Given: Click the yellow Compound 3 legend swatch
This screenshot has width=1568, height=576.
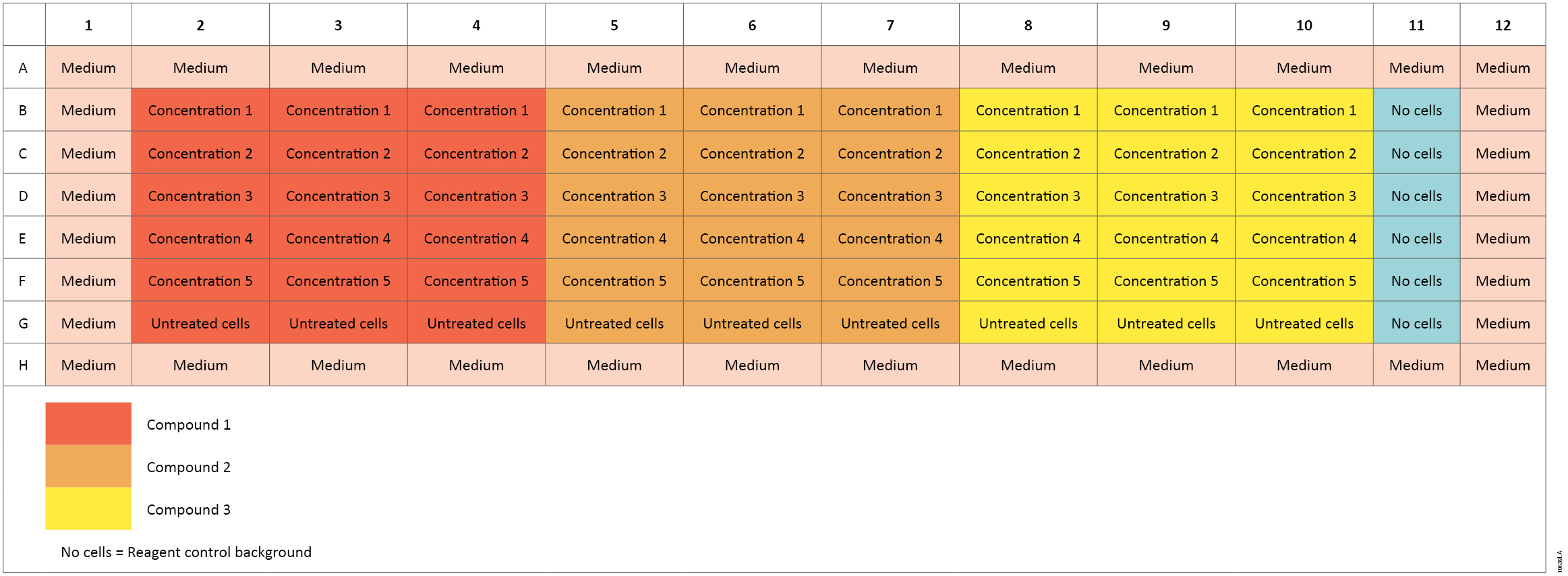Looking at the screenshot, I should click(x=88, y=509).
